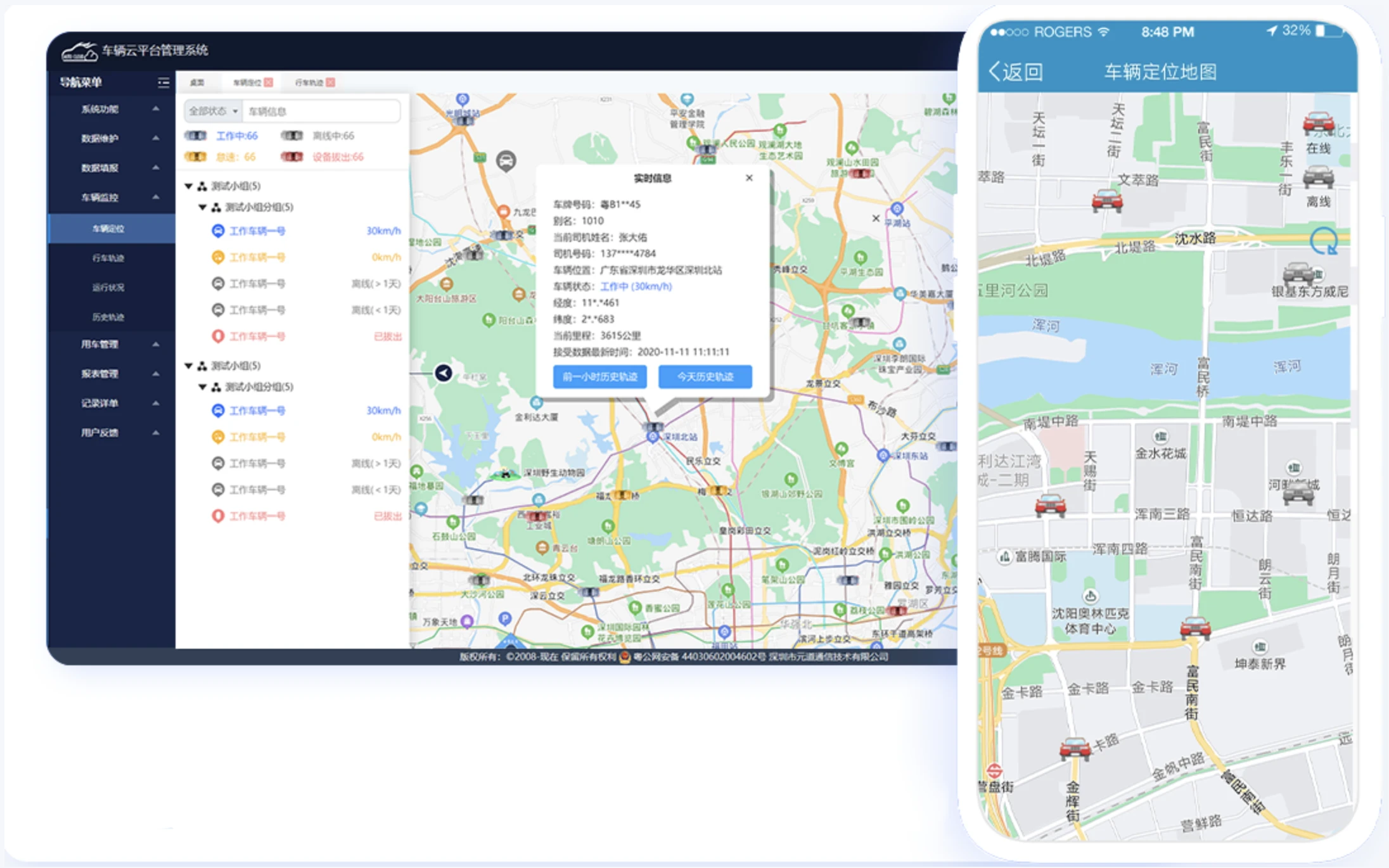Click the red car icon beside 设备拔出:66
This screenshot has width=1389, height=868.
coord(291,156)
